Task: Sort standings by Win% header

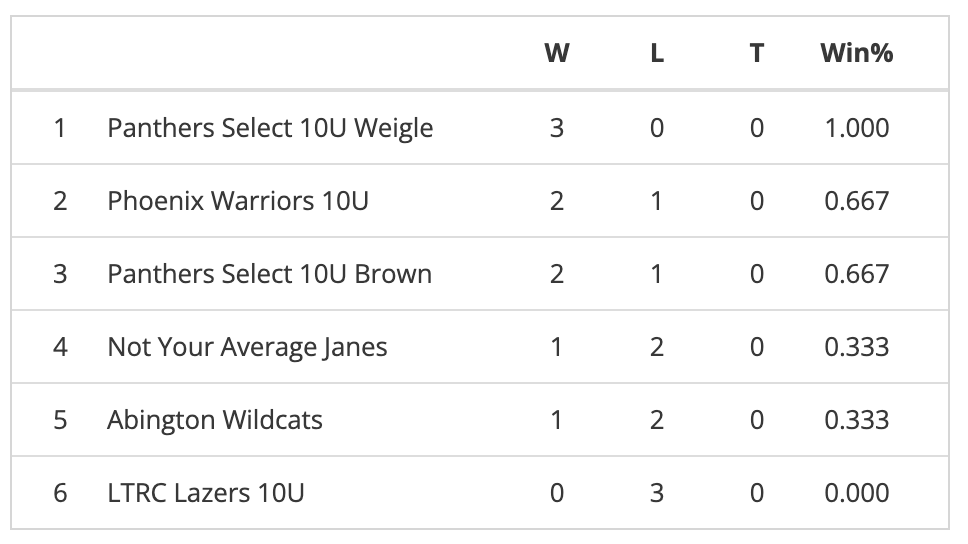Action: click(856, 53)
